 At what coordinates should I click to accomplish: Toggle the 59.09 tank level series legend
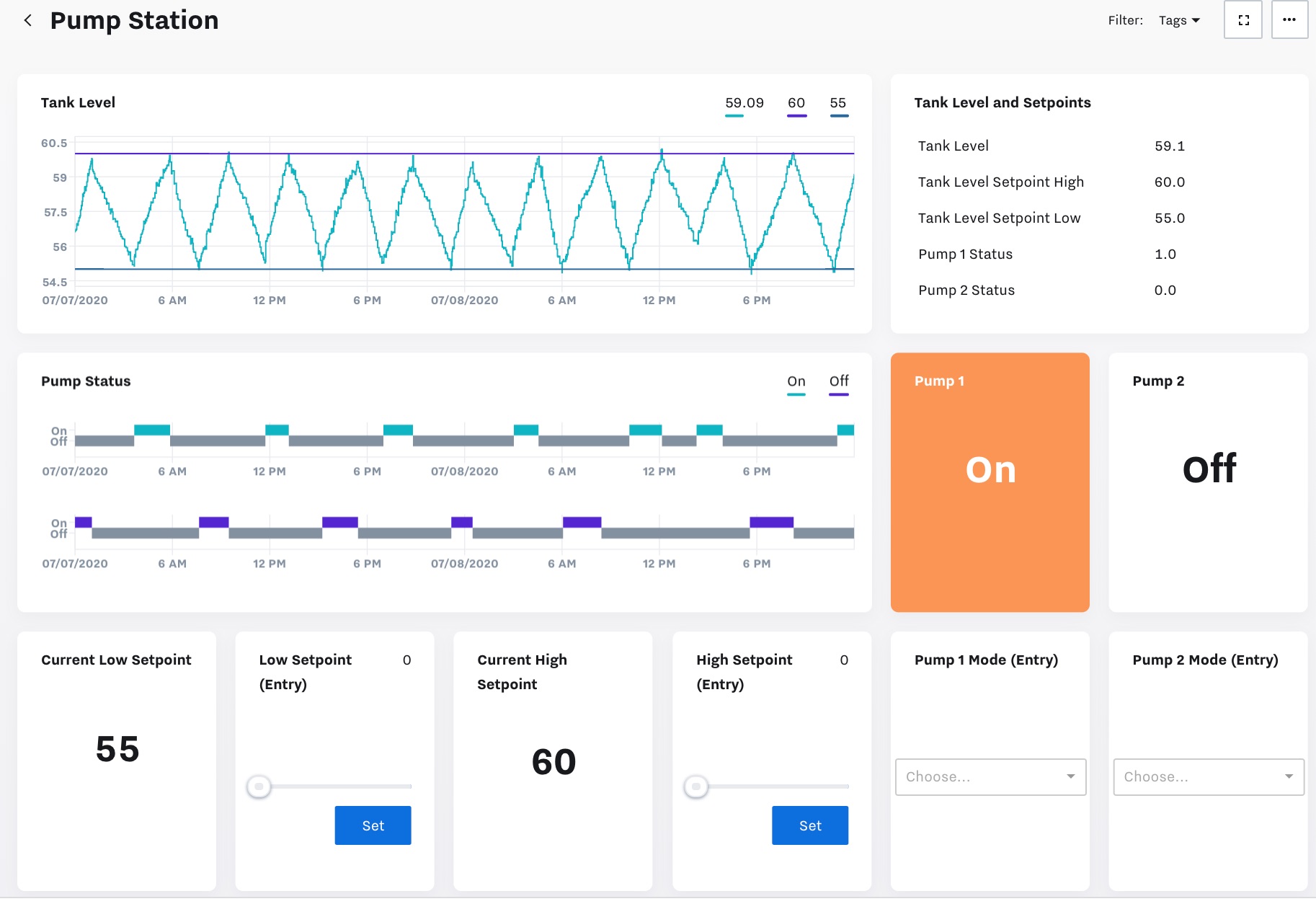coord(744,105)
